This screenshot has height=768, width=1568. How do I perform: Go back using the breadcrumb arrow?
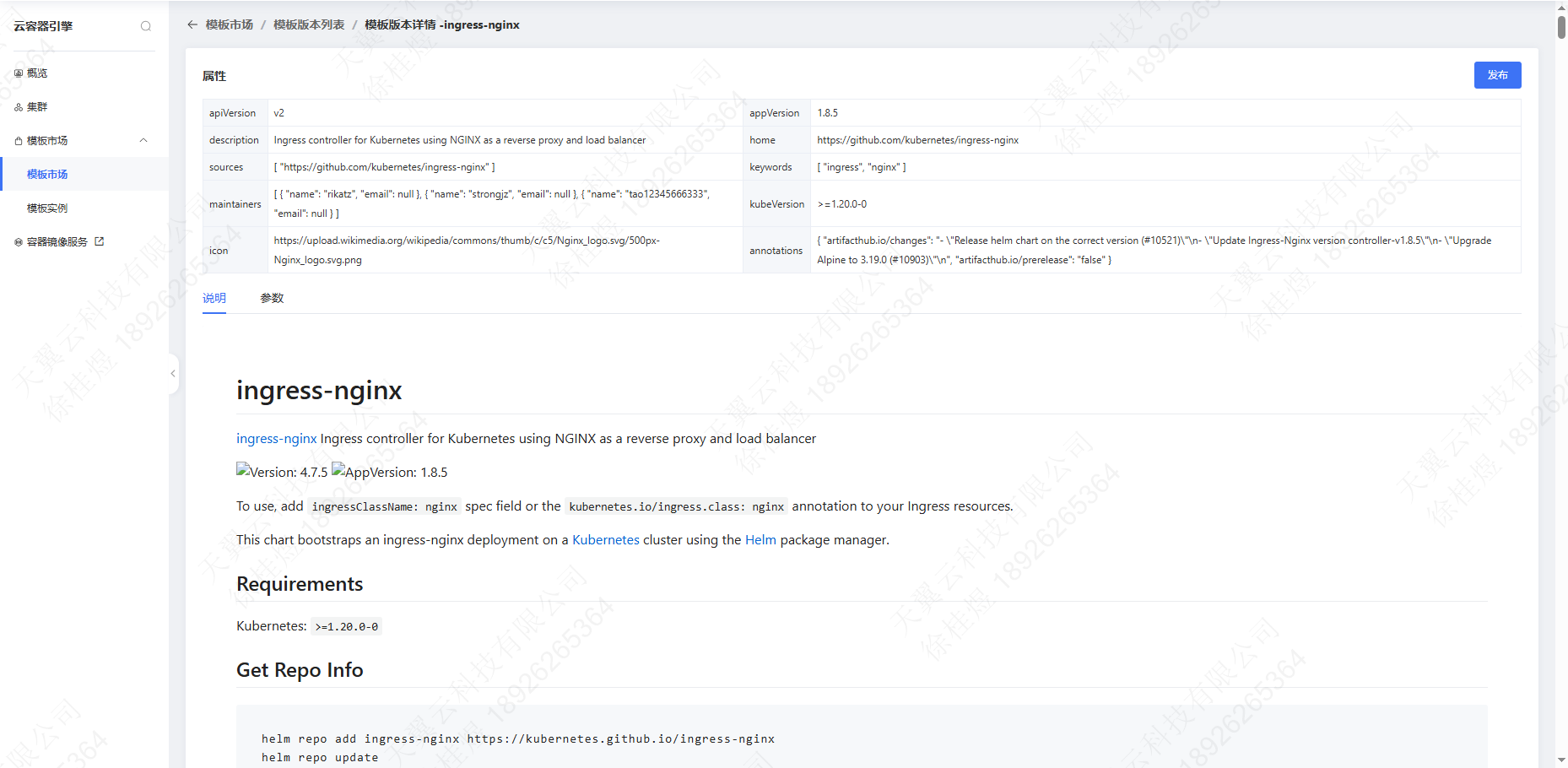coord(192,24)
